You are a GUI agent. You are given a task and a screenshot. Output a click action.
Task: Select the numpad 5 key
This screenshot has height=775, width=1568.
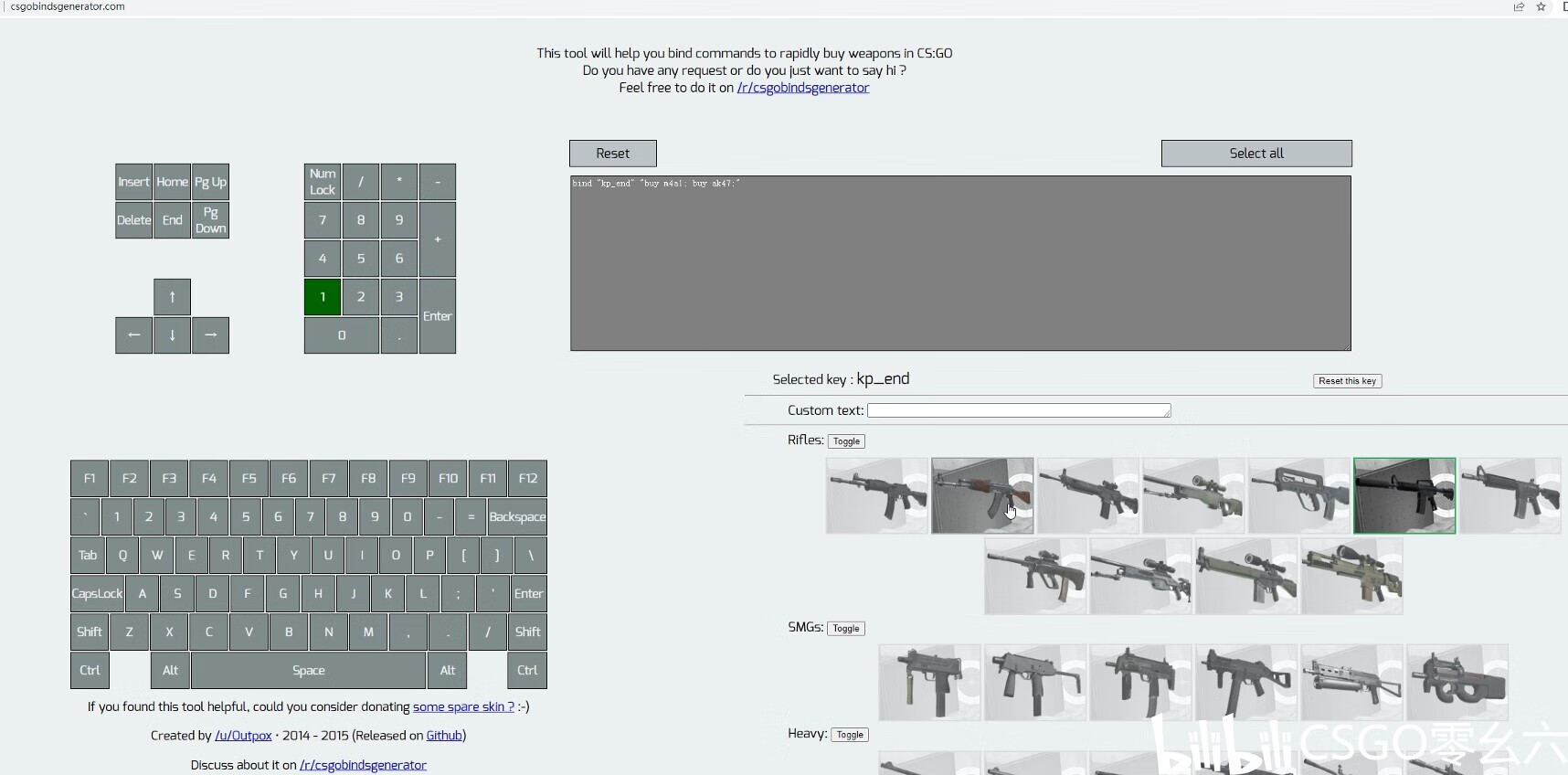point(361,259)
